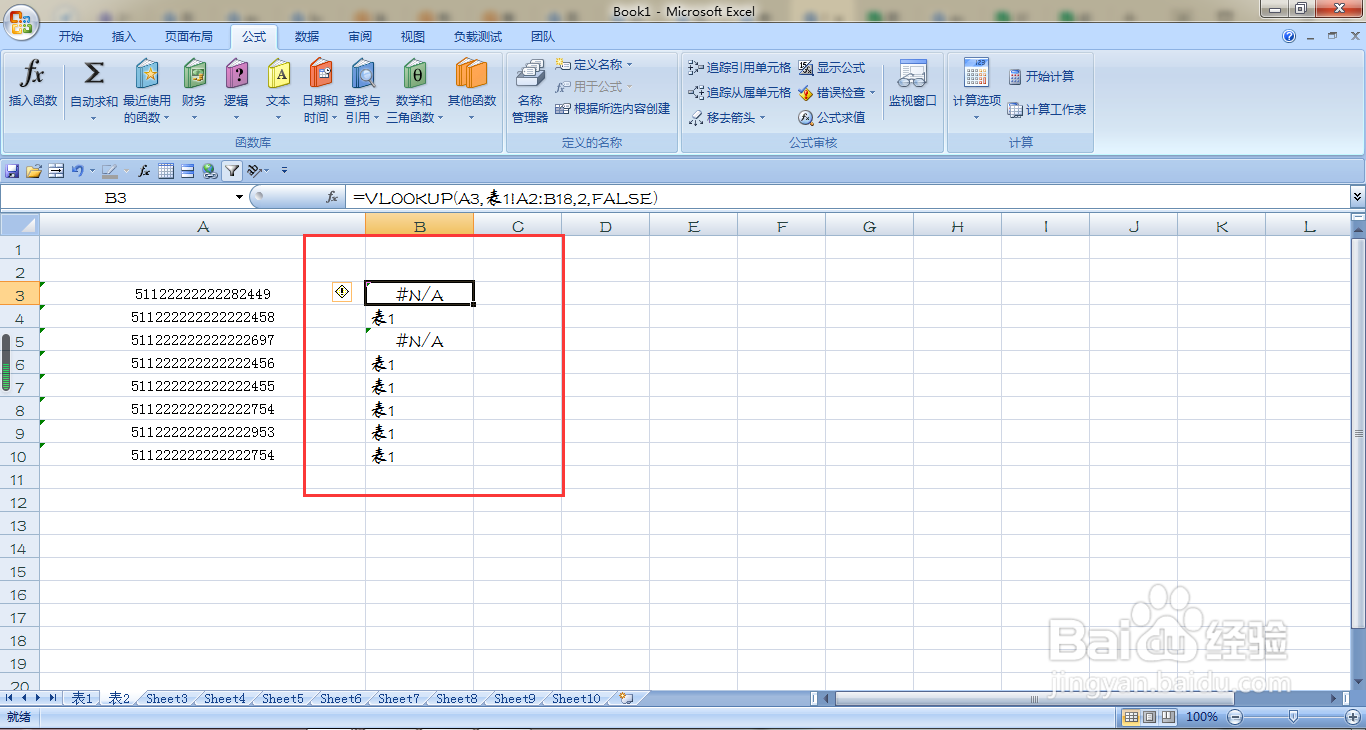Select cell A4 with 511222222222222458
Image resolution: width=1366 pixels, height=730 pixels.
(203, 317)
